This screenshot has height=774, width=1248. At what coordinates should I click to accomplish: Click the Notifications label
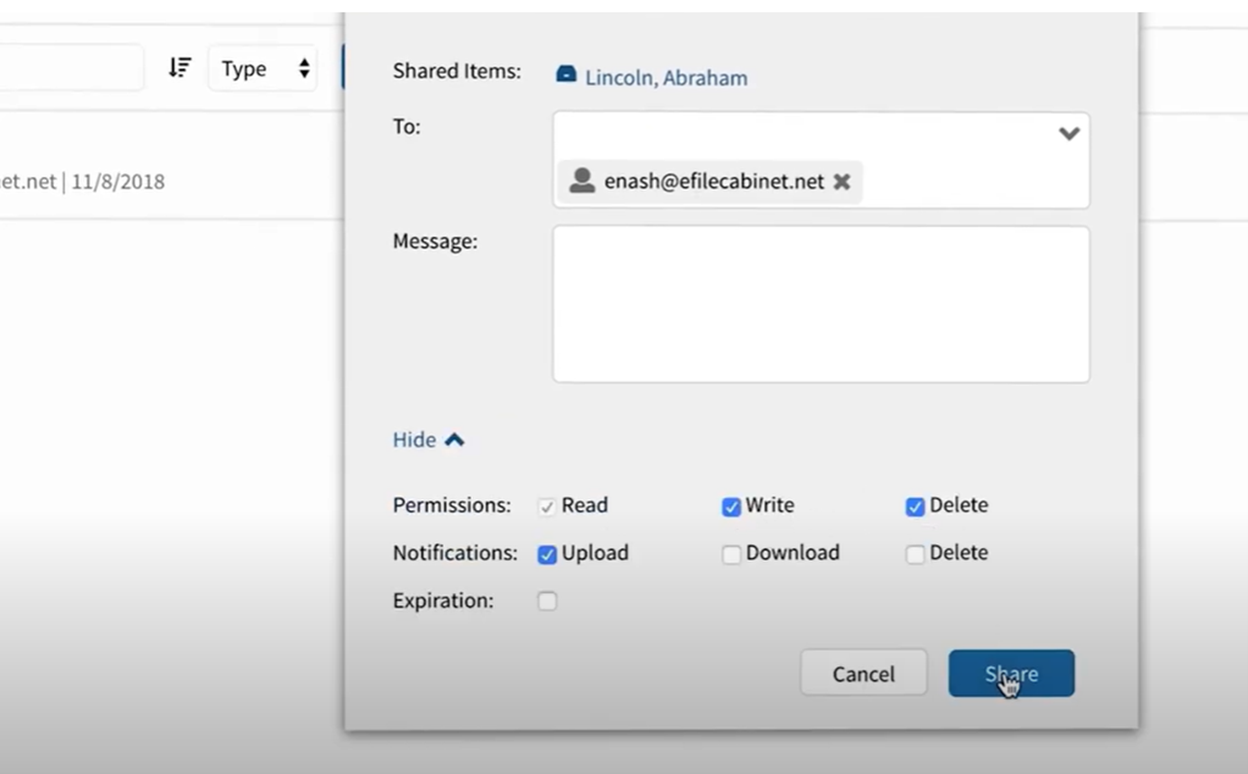(x=455, y=553)
